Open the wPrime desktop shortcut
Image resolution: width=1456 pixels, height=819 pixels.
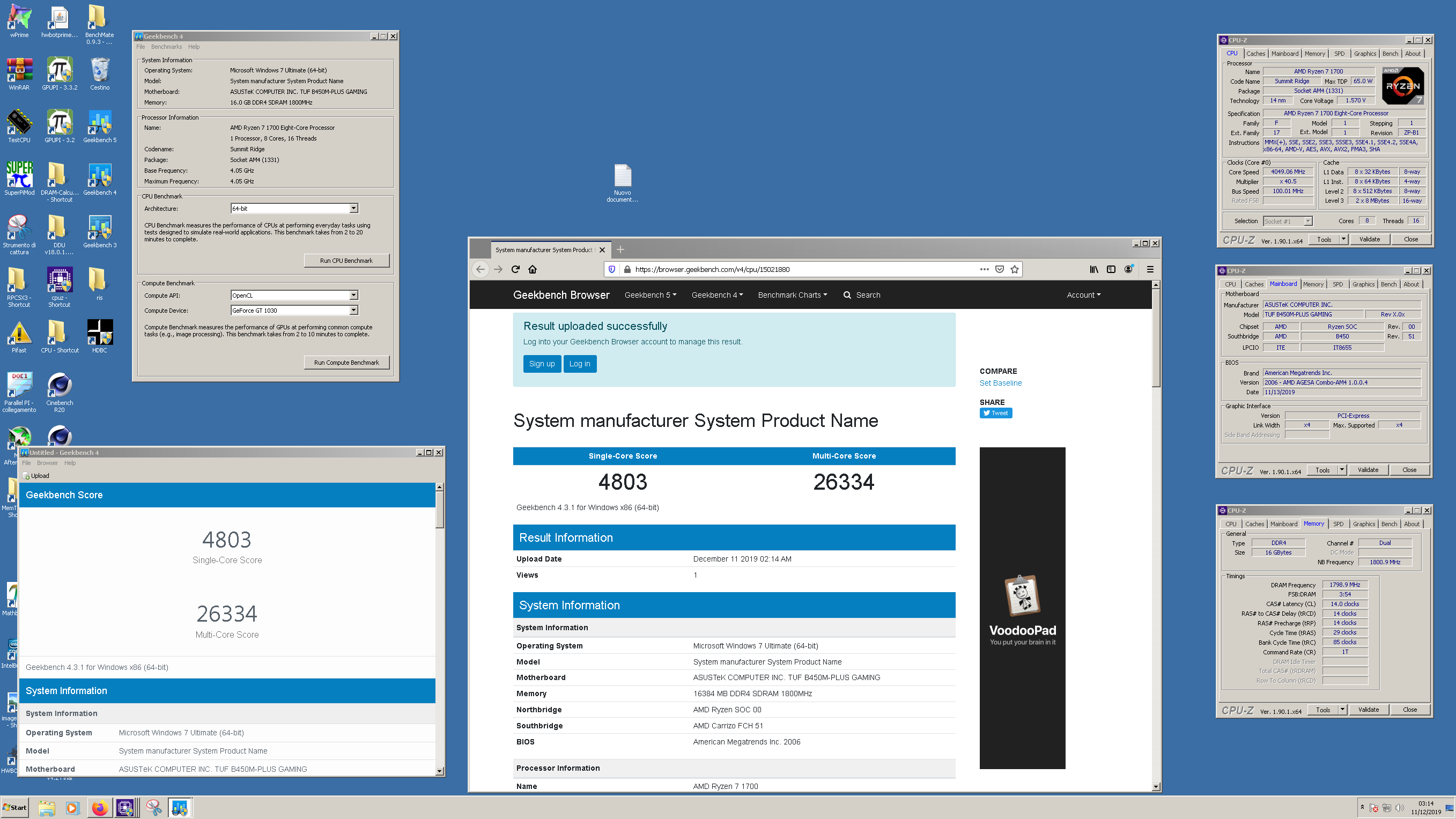pyautogui.click(x=19, y=21)
